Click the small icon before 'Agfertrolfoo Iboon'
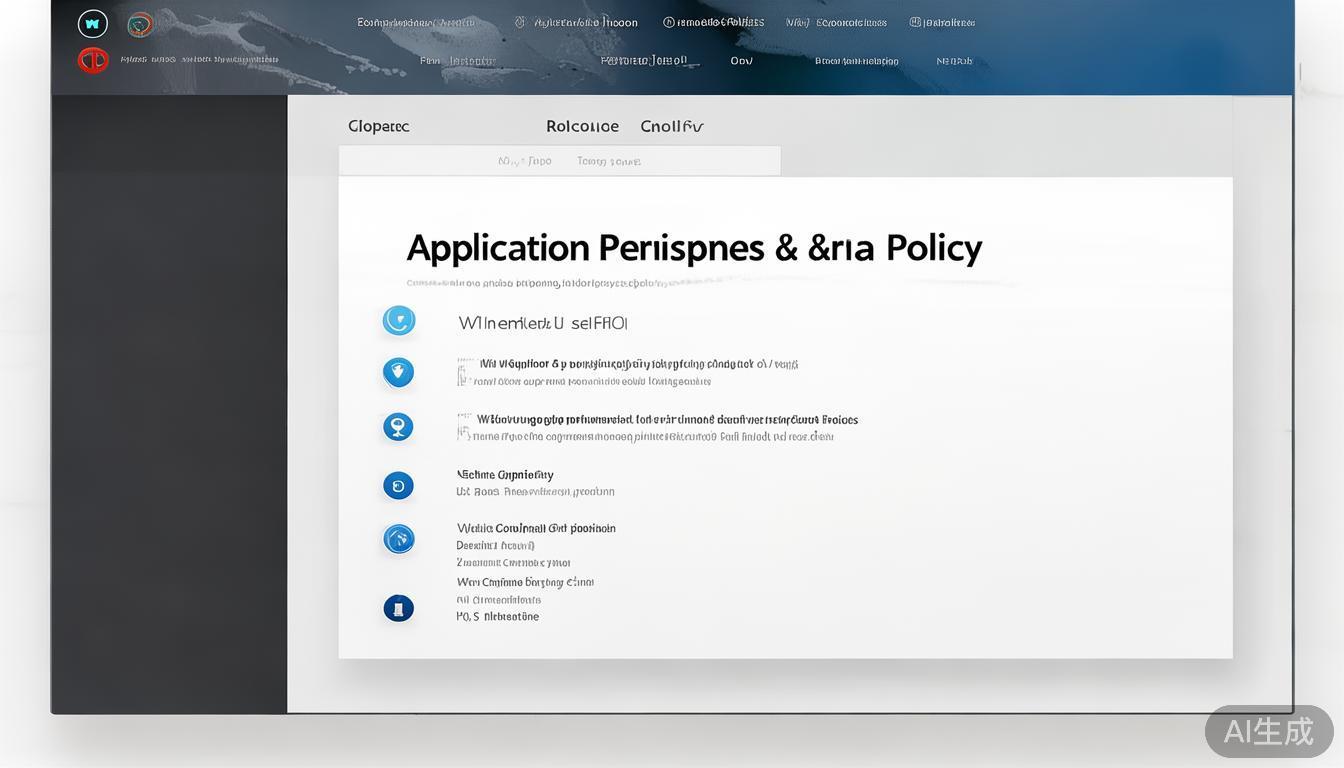This screenshot has height=768, width=1344. (520, 22)
